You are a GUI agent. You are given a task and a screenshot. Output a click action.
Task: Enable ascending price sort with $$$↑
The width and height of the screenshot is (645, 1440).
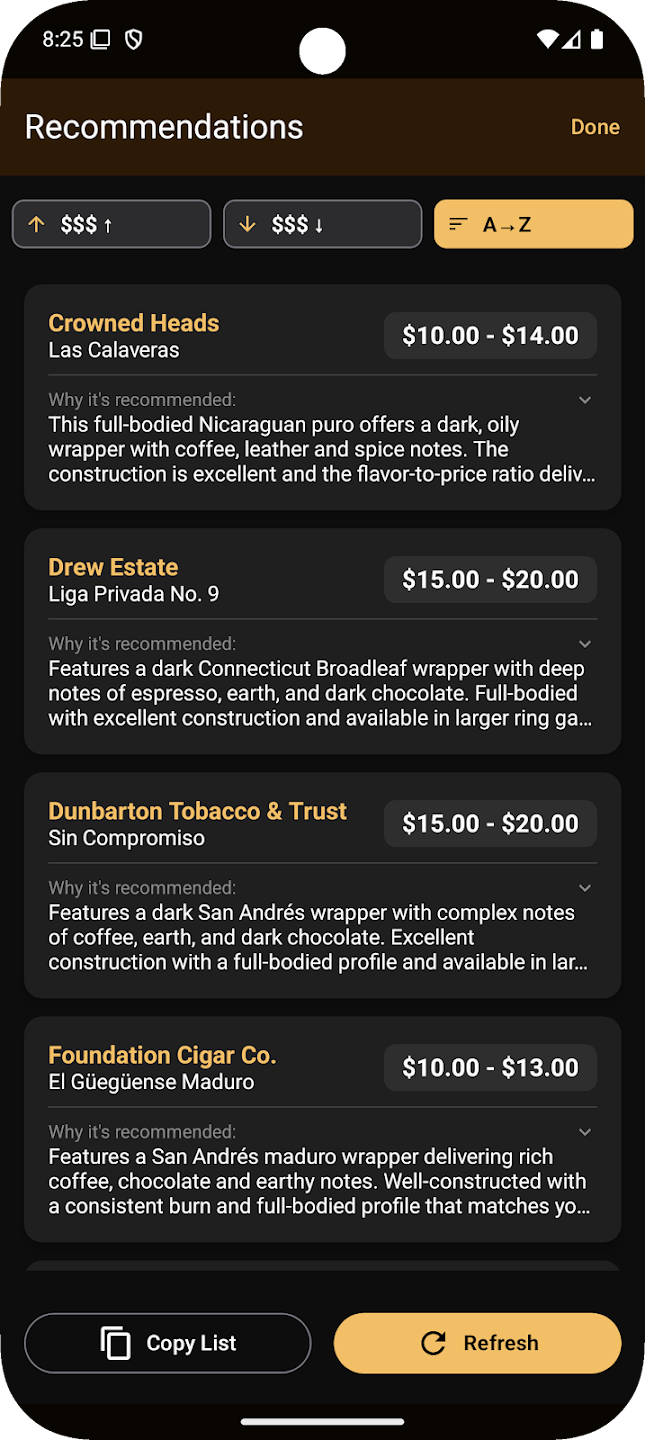tap(111, 224)
